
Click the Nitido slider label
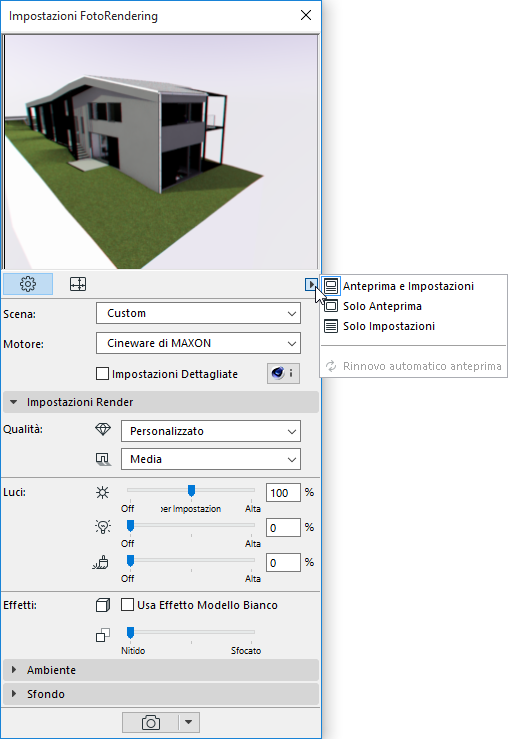tap(133, 650)
